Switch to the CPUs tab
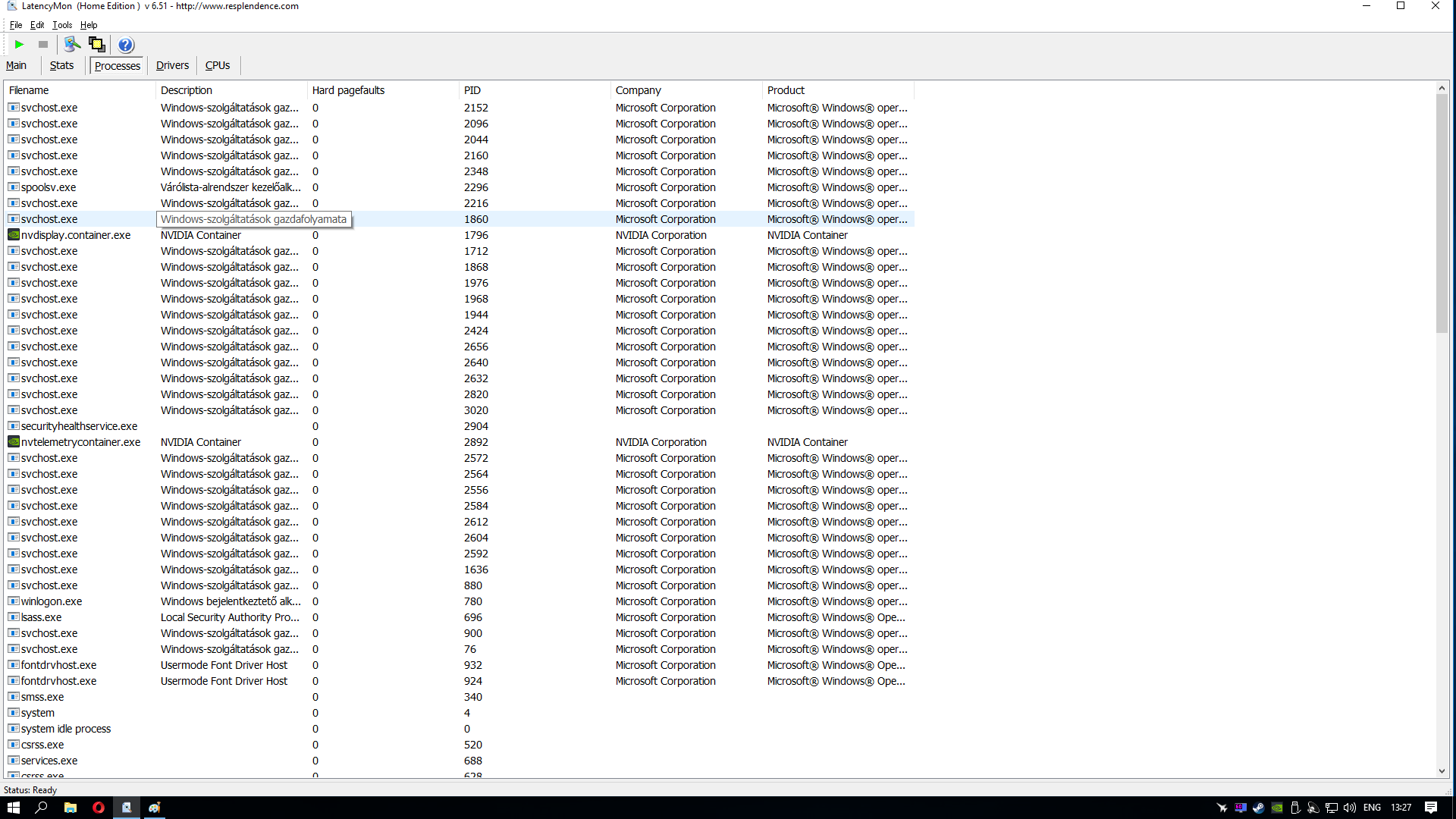The height and width of the screenshot is (819, 1456). point(218,65)
